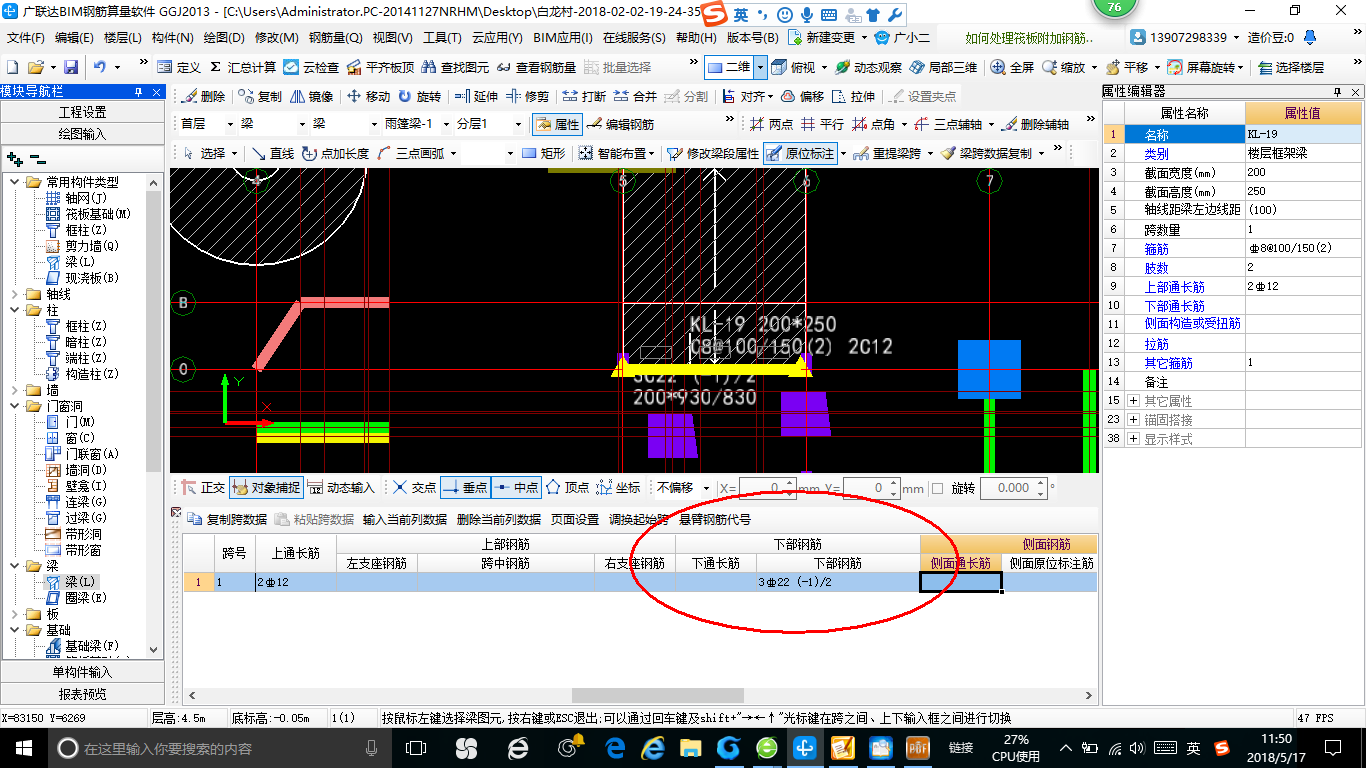
Task: Open the 帮助(H) menu
Action: (696, 37)
